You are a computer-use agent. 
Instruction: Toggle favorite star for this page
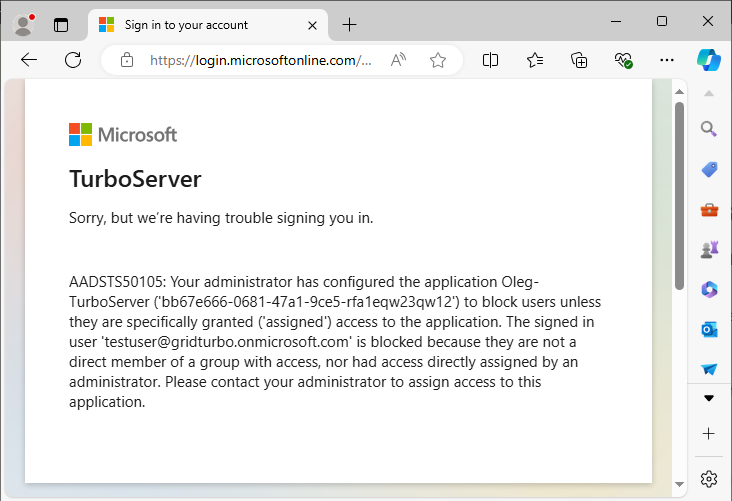pos(437,60)
